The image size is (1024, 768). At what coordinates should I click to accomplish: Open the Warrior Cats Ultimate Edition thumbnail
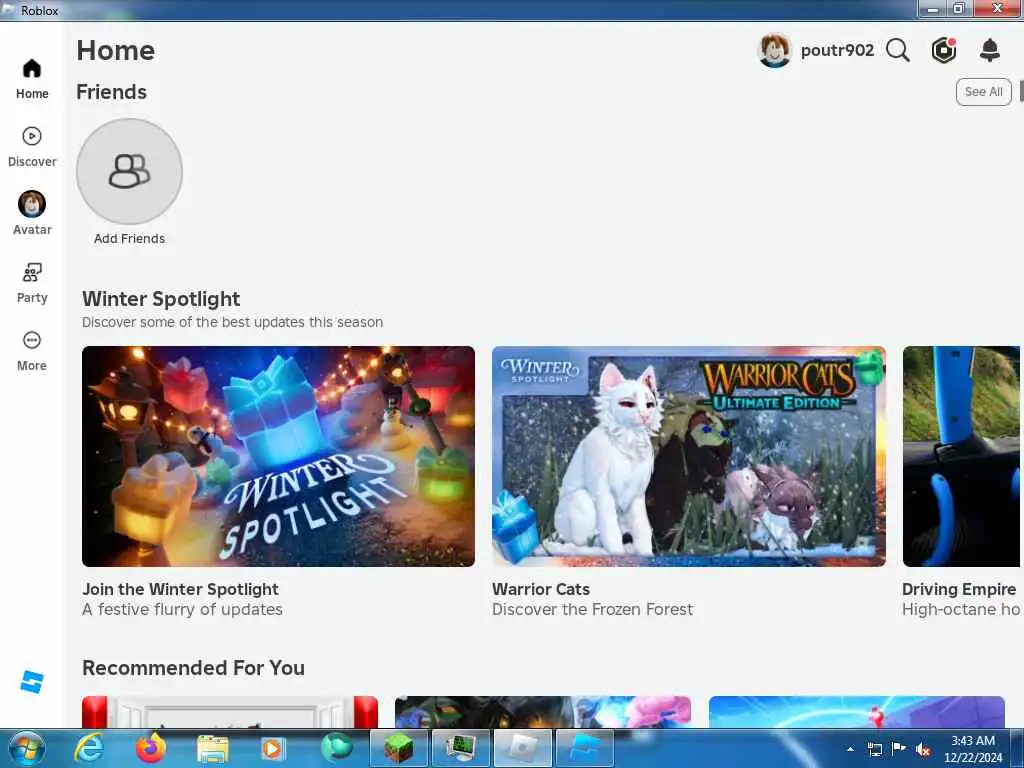coord(689,456)
